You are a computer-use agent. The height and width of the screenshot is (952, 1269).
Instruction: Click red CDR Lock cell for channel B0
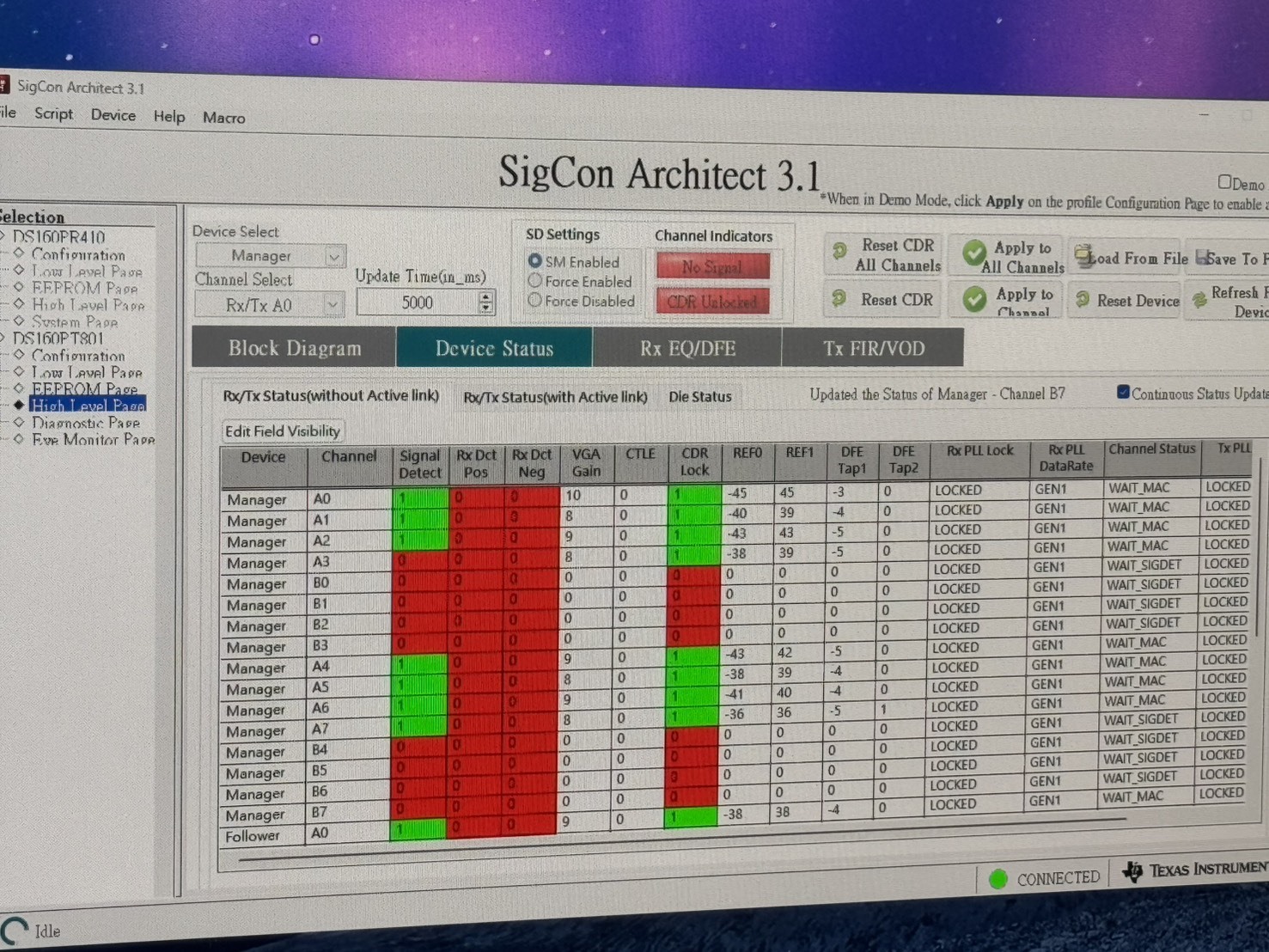click(x=693, y=574)
